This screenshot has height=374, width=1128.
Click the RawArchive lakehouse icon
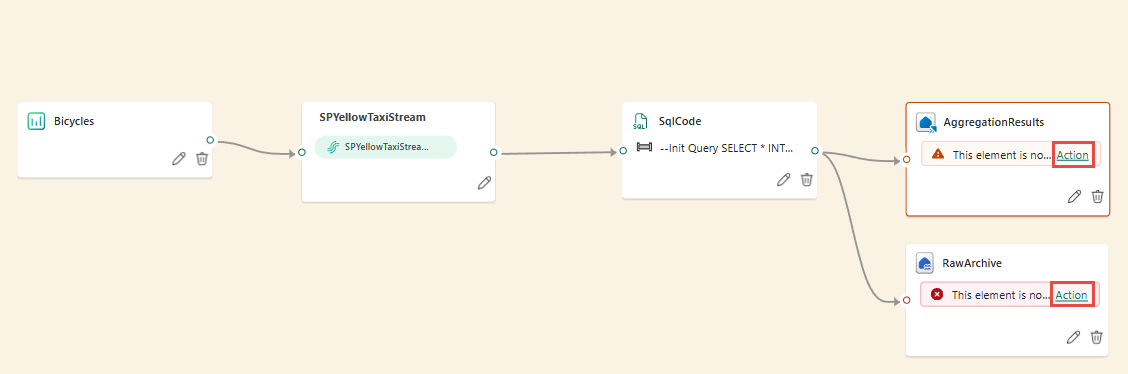click(925, 263)
